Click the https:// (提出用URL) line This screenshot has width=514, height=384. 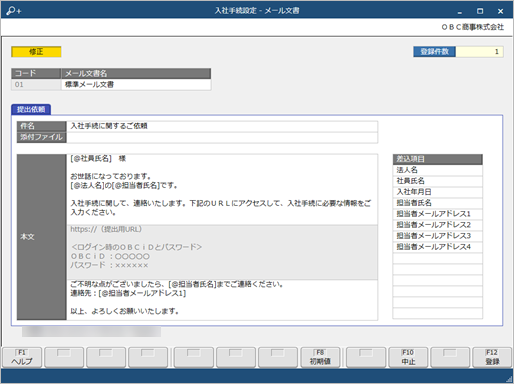point(106,229)
